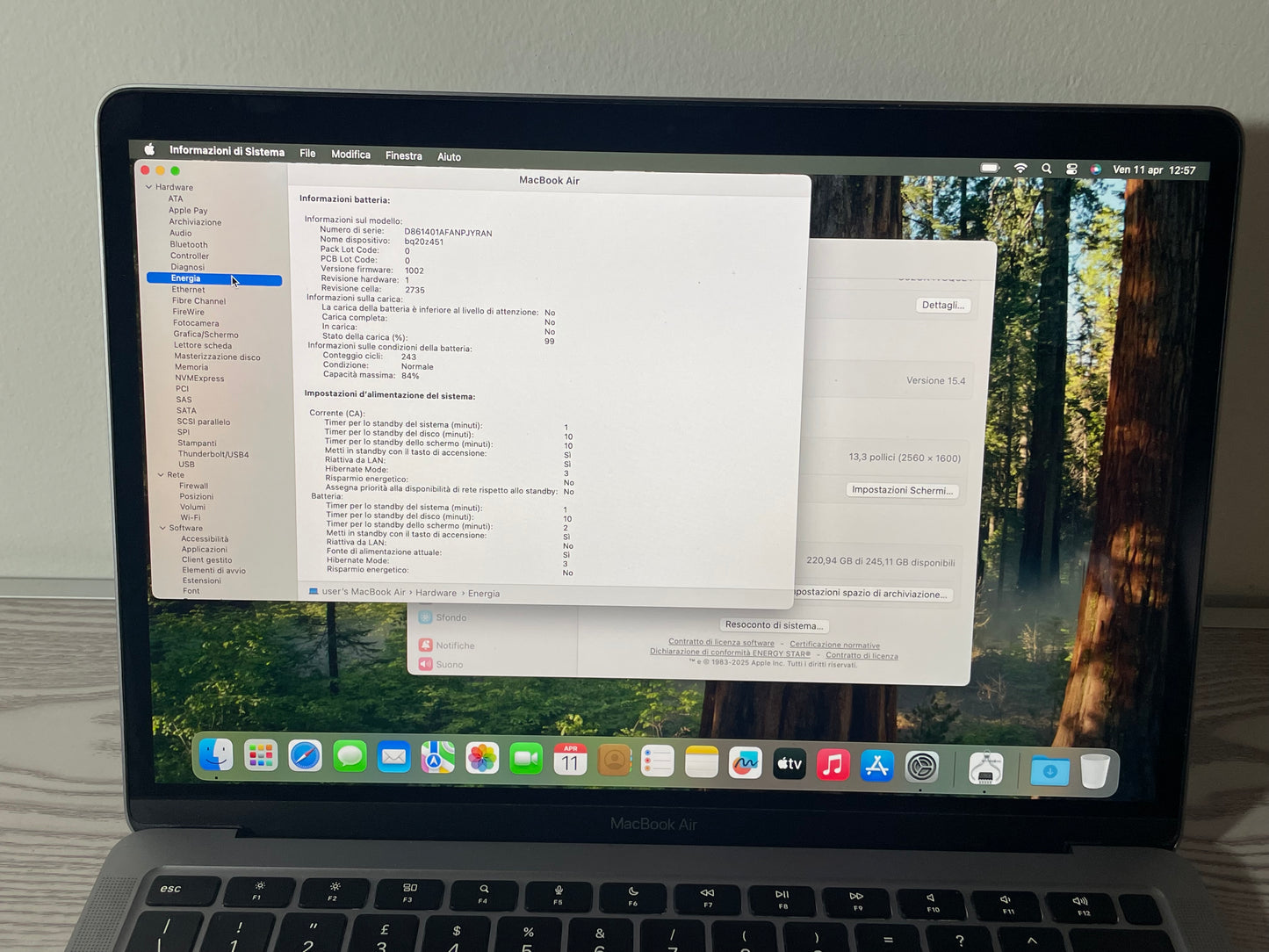The height and width of the screenshot is (952, 1269).
Task: Open Spotlight search magnifier icon
Action: click(1046, 169)
